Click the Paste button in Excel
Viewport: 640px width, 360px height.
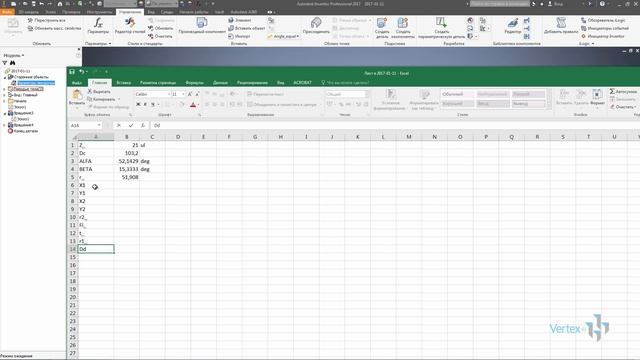[x=77, y=98]
